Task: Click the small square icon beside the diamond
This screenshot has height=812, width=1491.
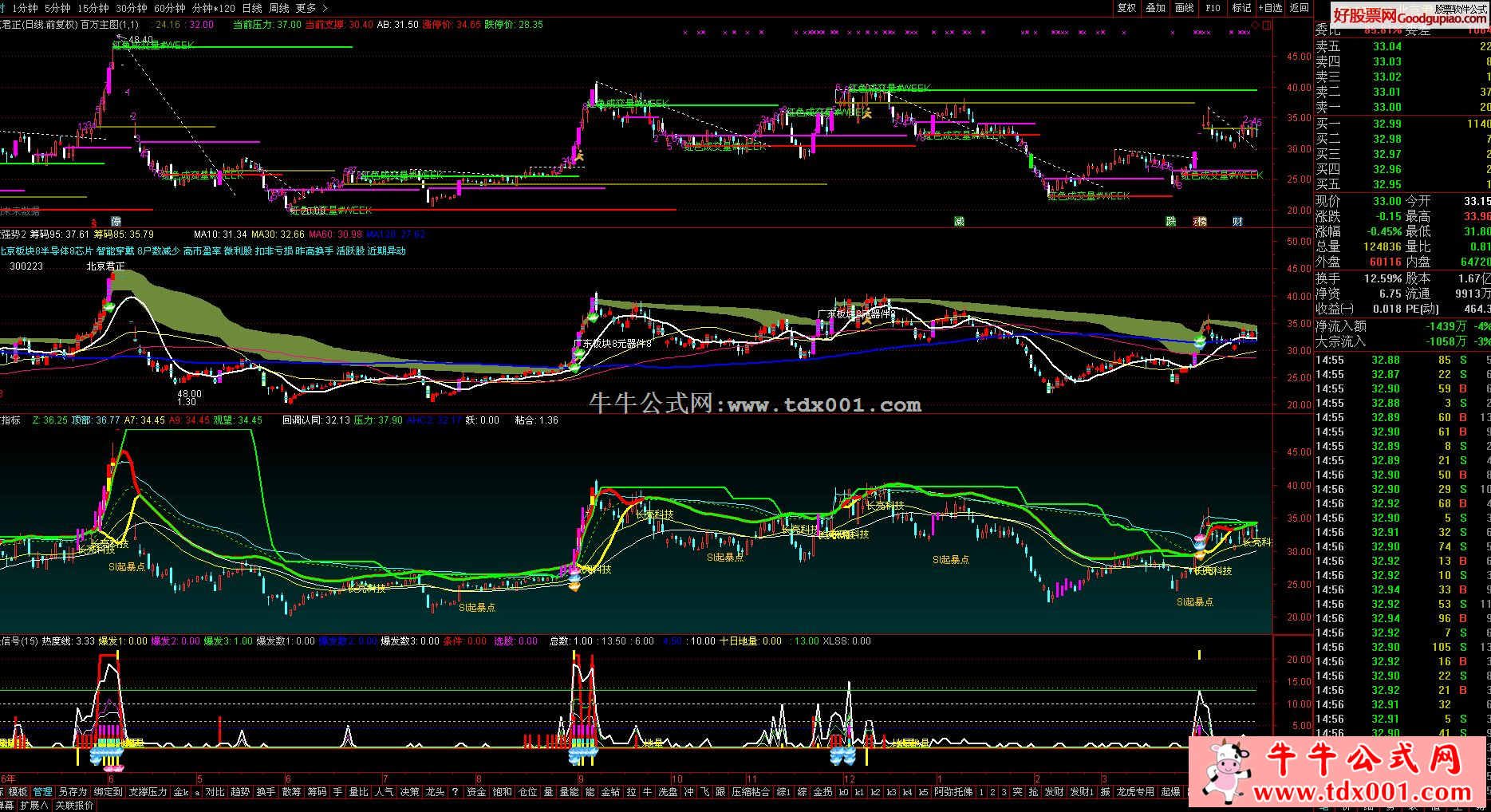Action: pos(1267,25)
